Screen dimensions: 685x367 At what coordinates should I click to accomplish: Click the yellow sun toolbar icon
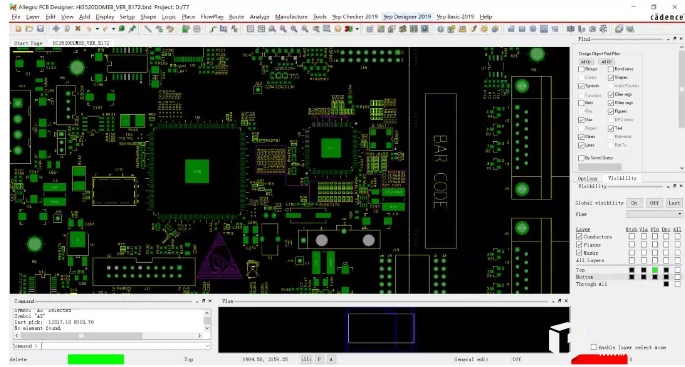484,29
